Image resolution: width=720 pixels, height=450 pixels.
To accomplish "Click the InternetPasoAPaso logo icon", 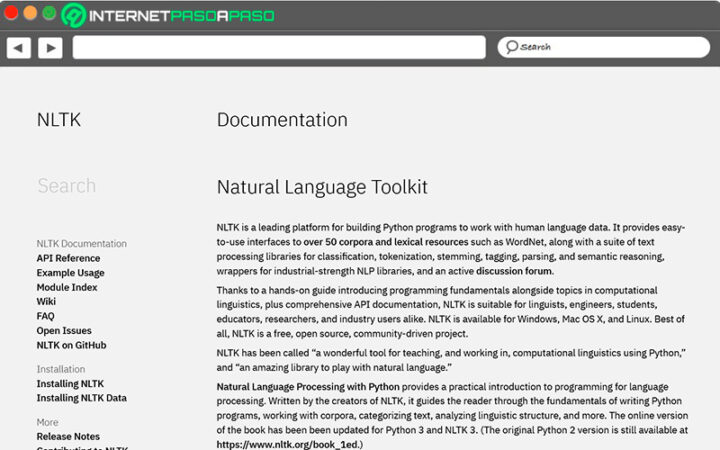I will click(x=74, y=15).
